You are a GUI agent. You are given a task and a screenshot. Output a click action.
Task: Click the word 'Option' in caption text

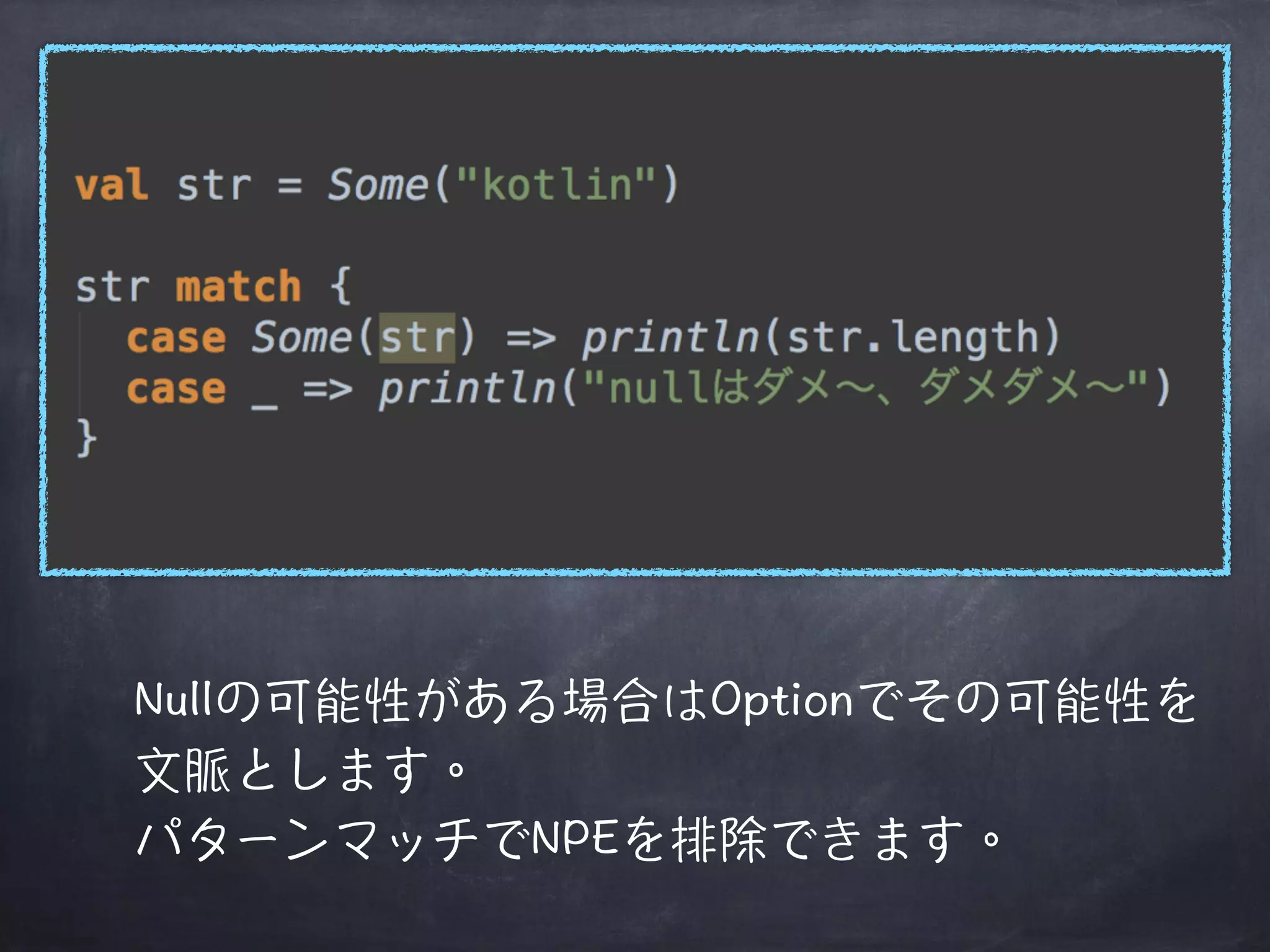[x=783, y=702]
